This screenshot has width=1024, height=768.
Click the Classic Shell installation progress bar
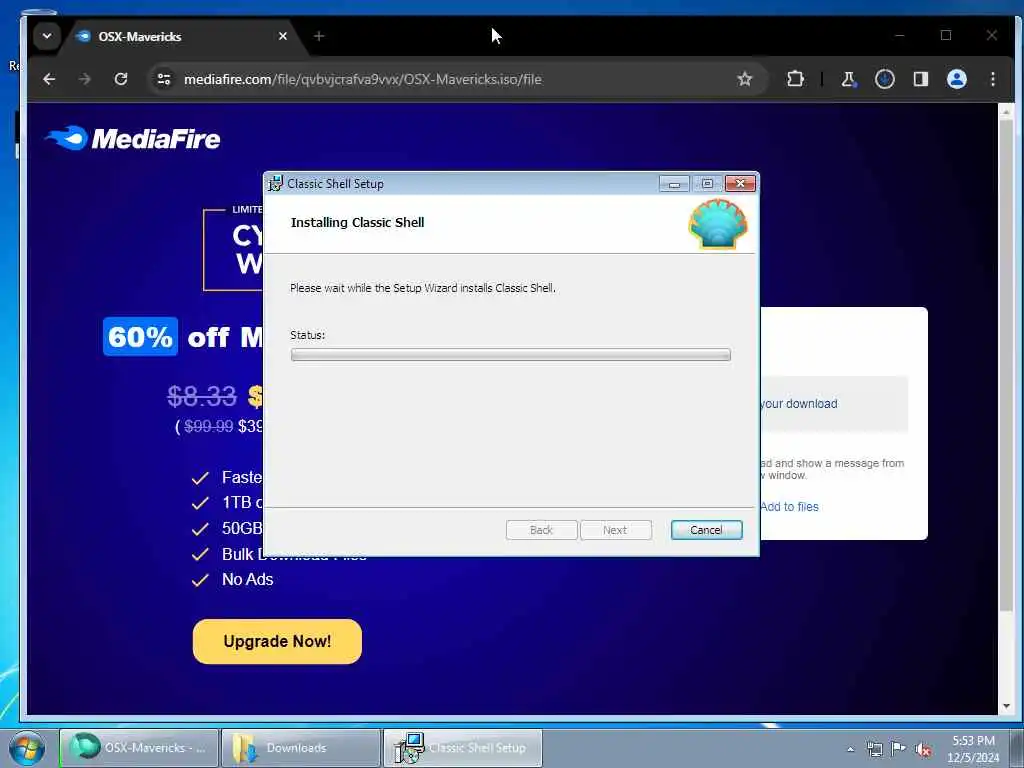(x=511, y=355)
